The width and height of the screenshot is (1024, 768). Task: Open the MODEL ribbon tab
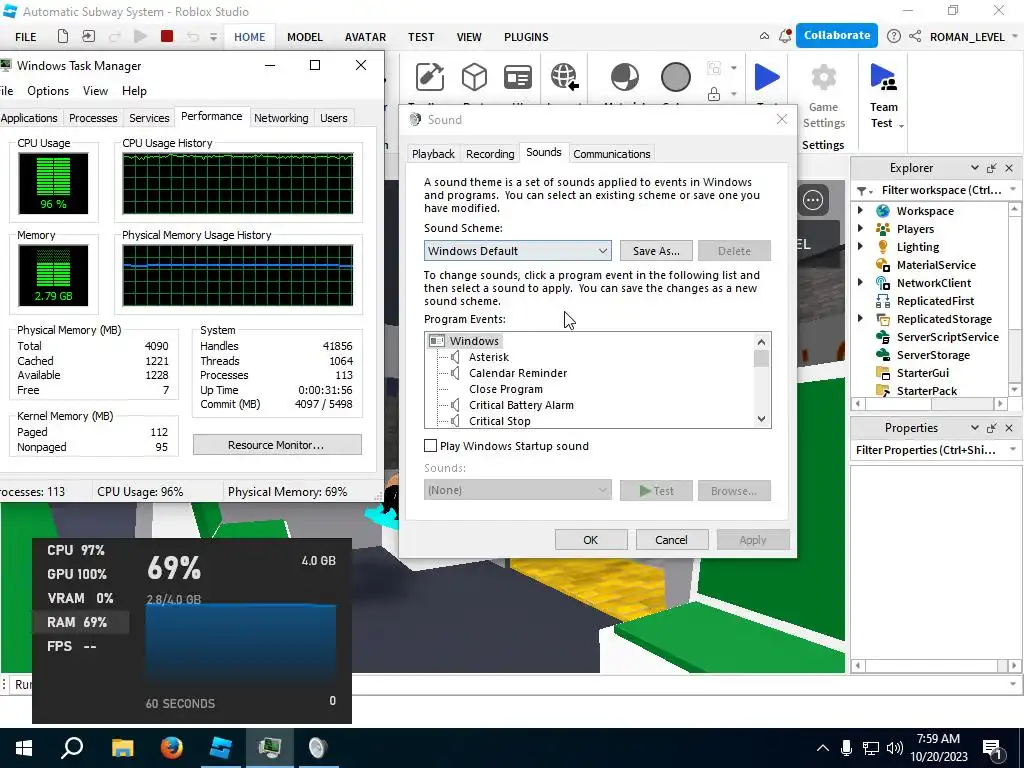(x=305, y=37)
